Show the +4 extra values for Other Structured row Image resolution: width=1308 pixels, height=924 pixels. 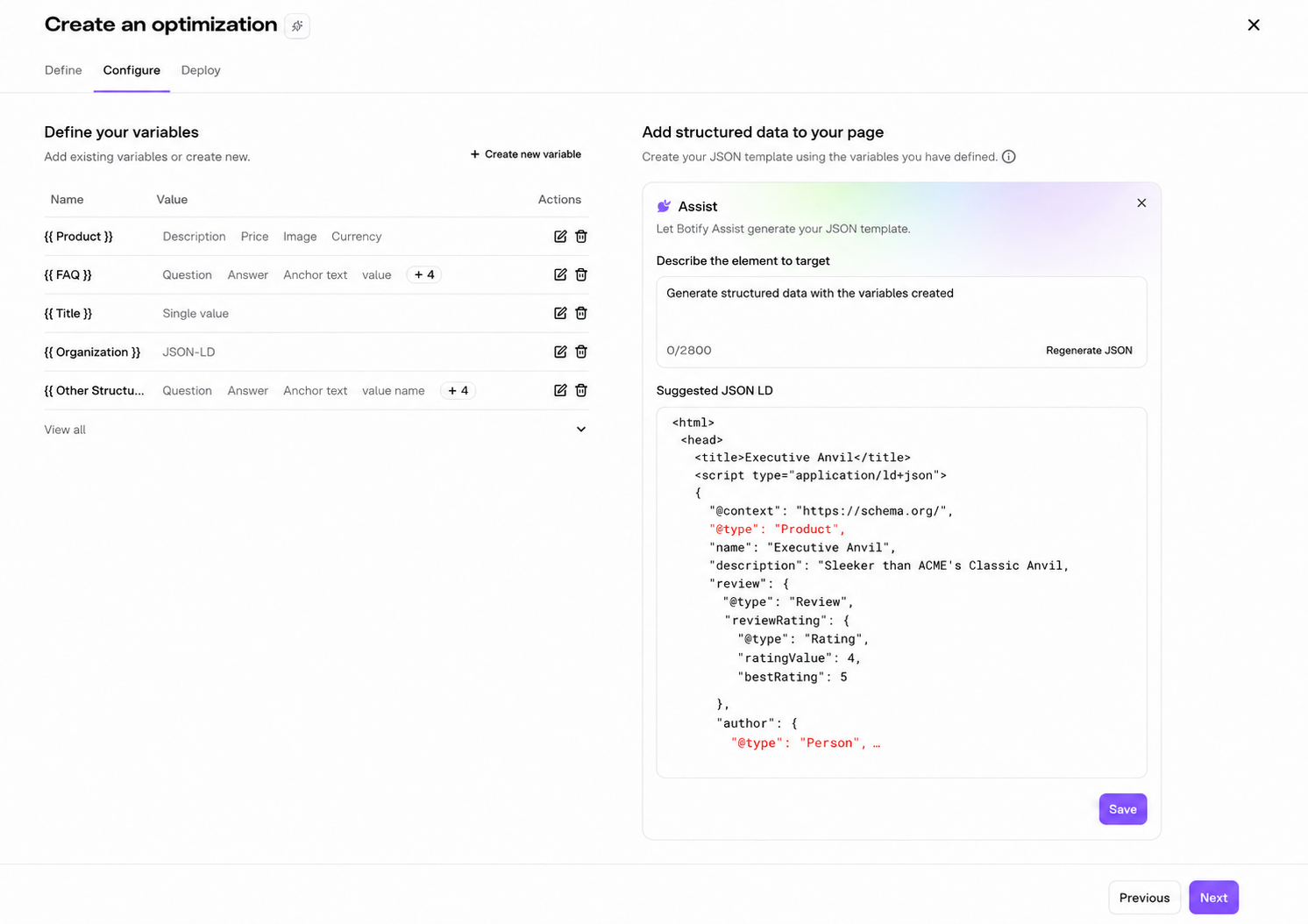[x=458, y=391]
